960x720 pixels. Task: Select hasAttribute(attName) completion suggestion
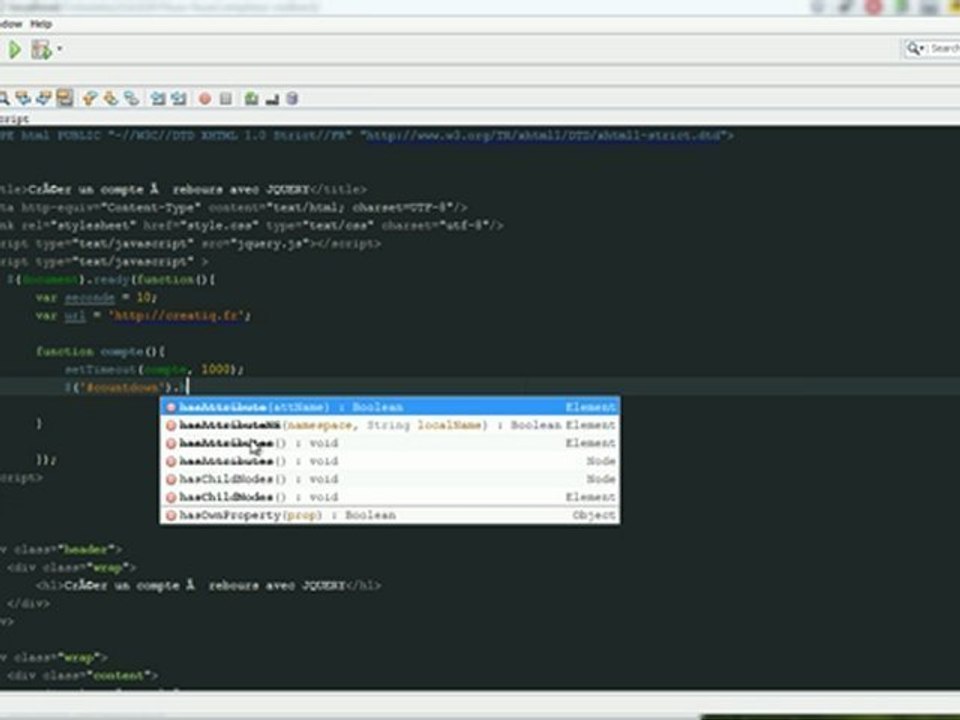[x=390, y=407]
